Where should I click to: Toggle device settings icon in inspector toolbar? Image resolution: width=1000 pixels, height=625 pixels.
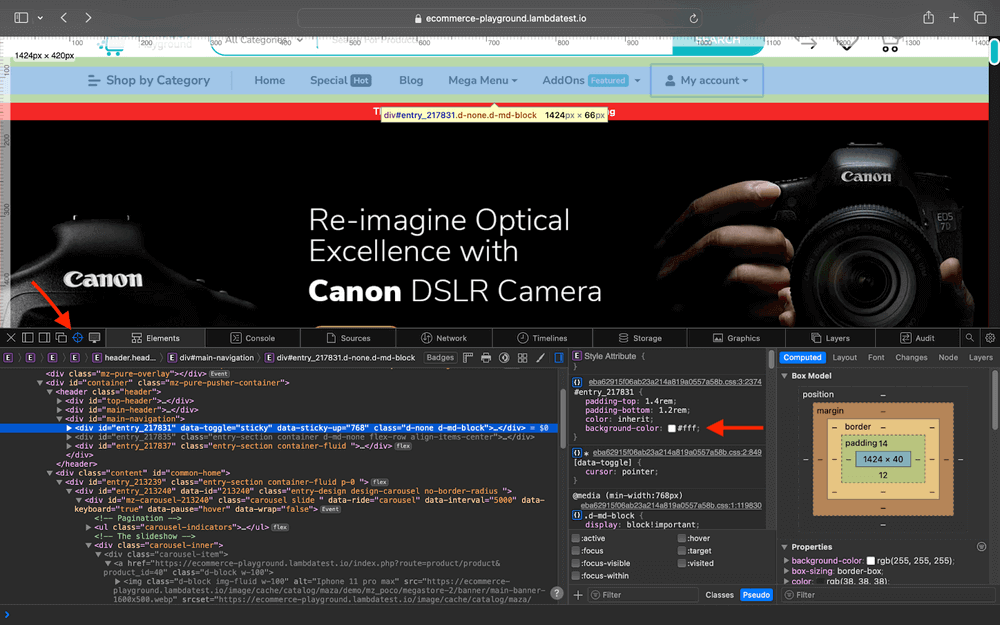pos(95,338)
